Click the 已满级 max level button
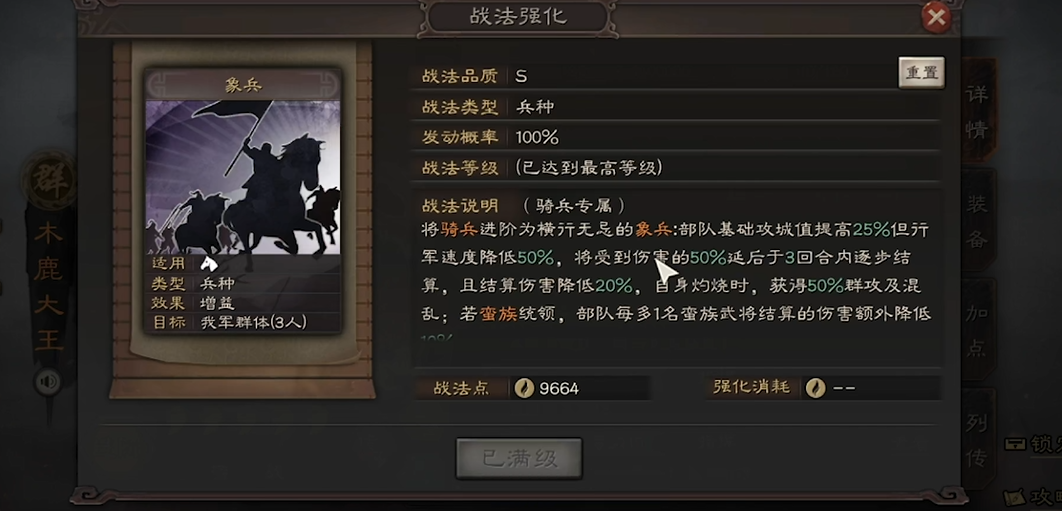1062x511 pixels. pyautogui.click(x=519, y=459)
